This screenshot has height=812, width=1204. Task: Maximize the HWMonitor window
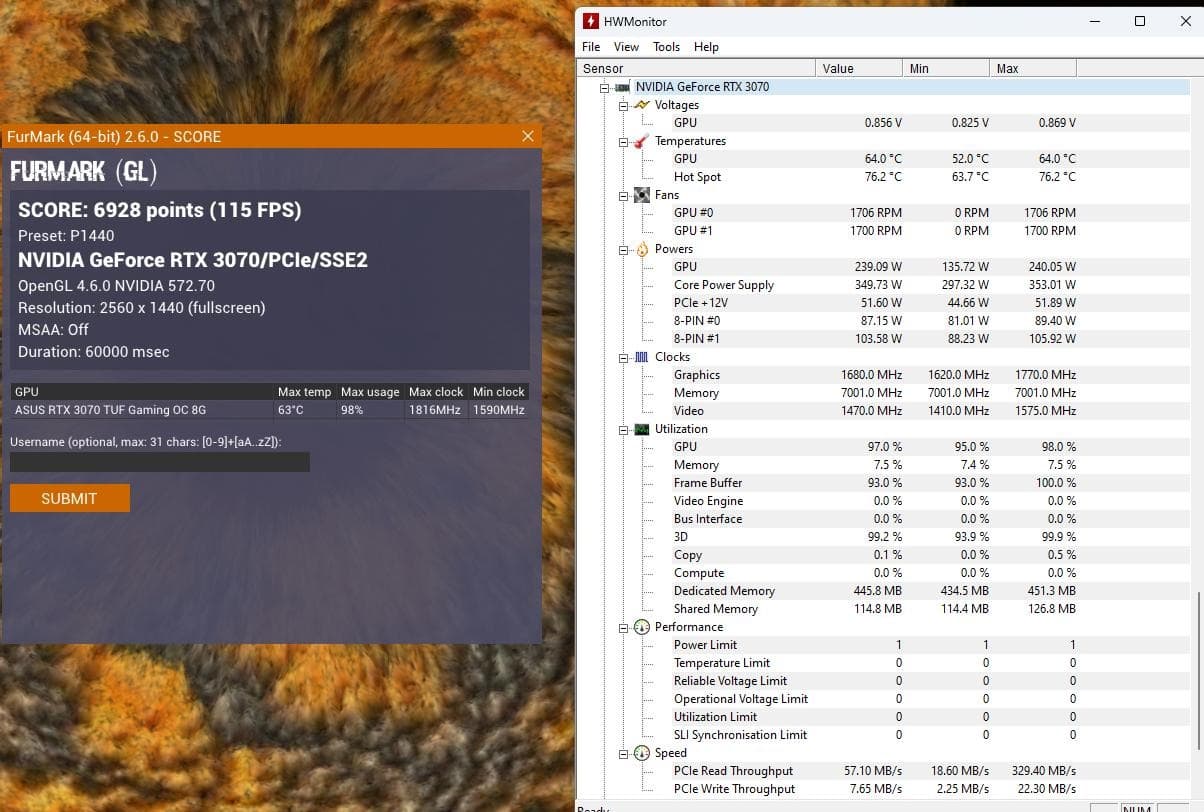[1140, 21]
